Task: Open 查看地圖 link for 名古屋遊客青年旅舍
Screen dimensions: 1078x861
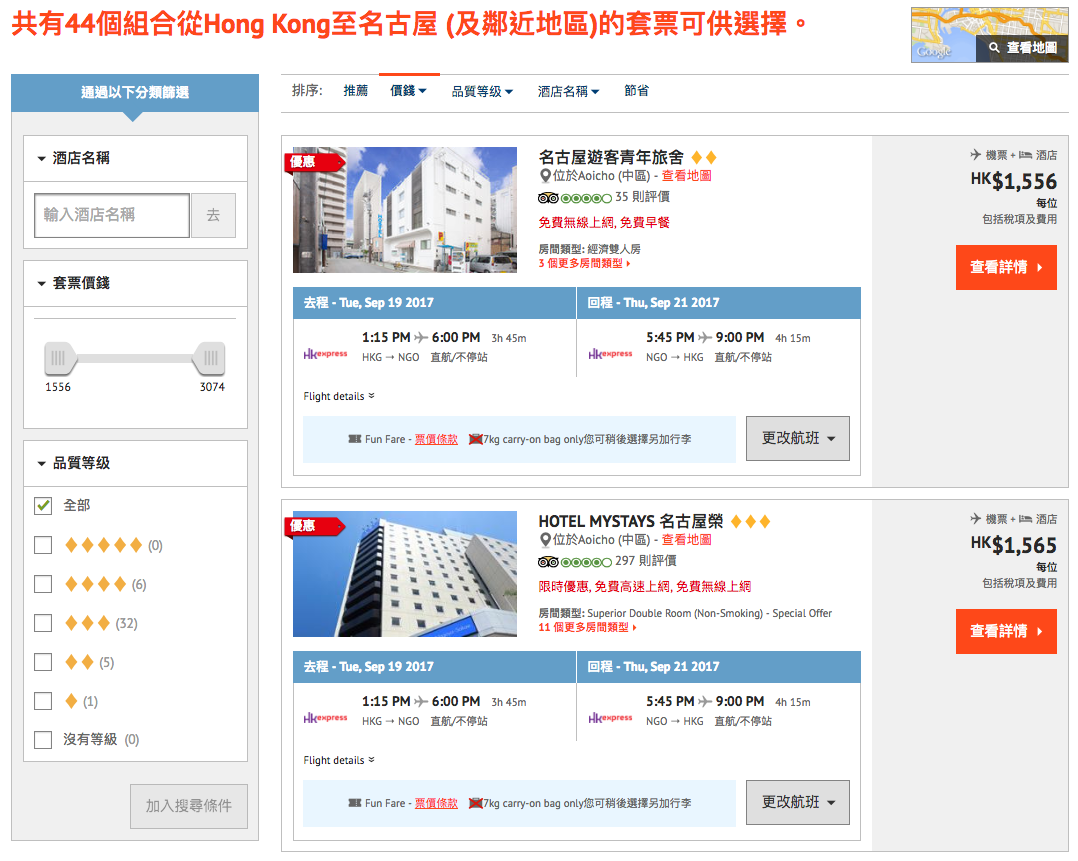Action: click(686, 176)
